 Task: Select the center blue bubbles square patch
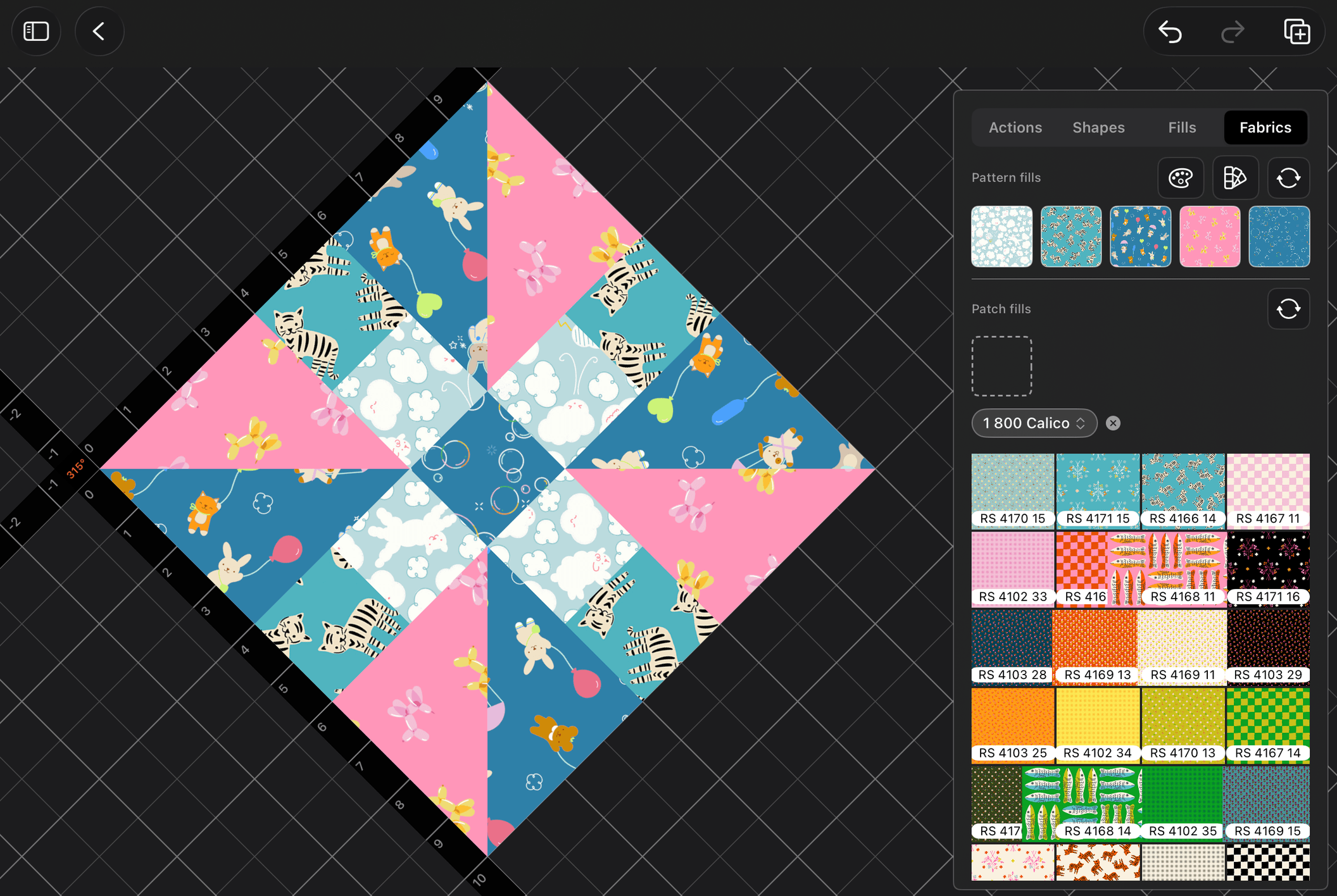click(x=487, y=469)
